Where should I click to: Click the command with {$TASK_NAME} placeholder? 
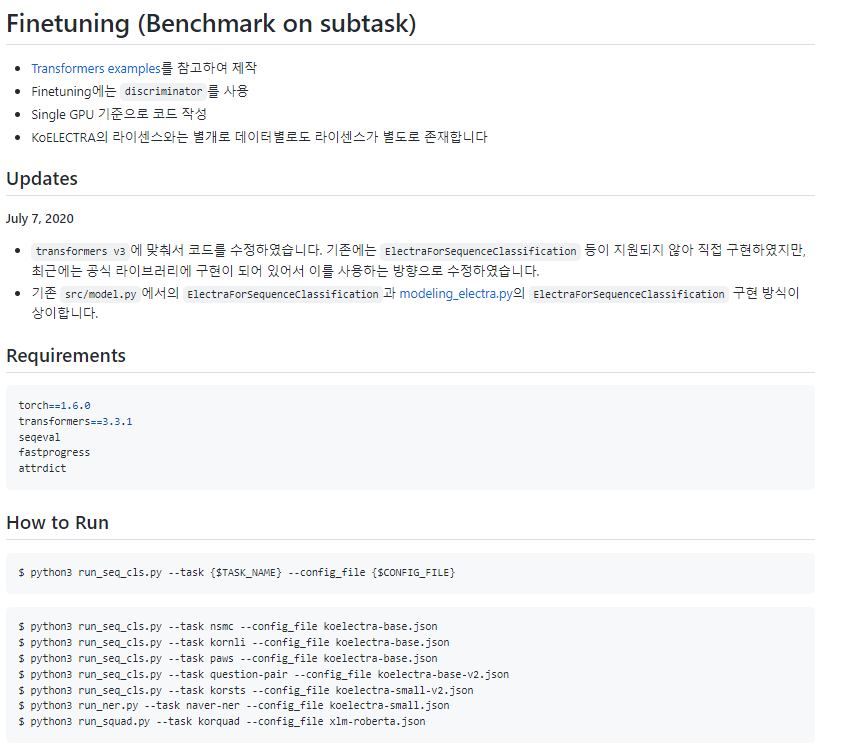click(237, 573)
